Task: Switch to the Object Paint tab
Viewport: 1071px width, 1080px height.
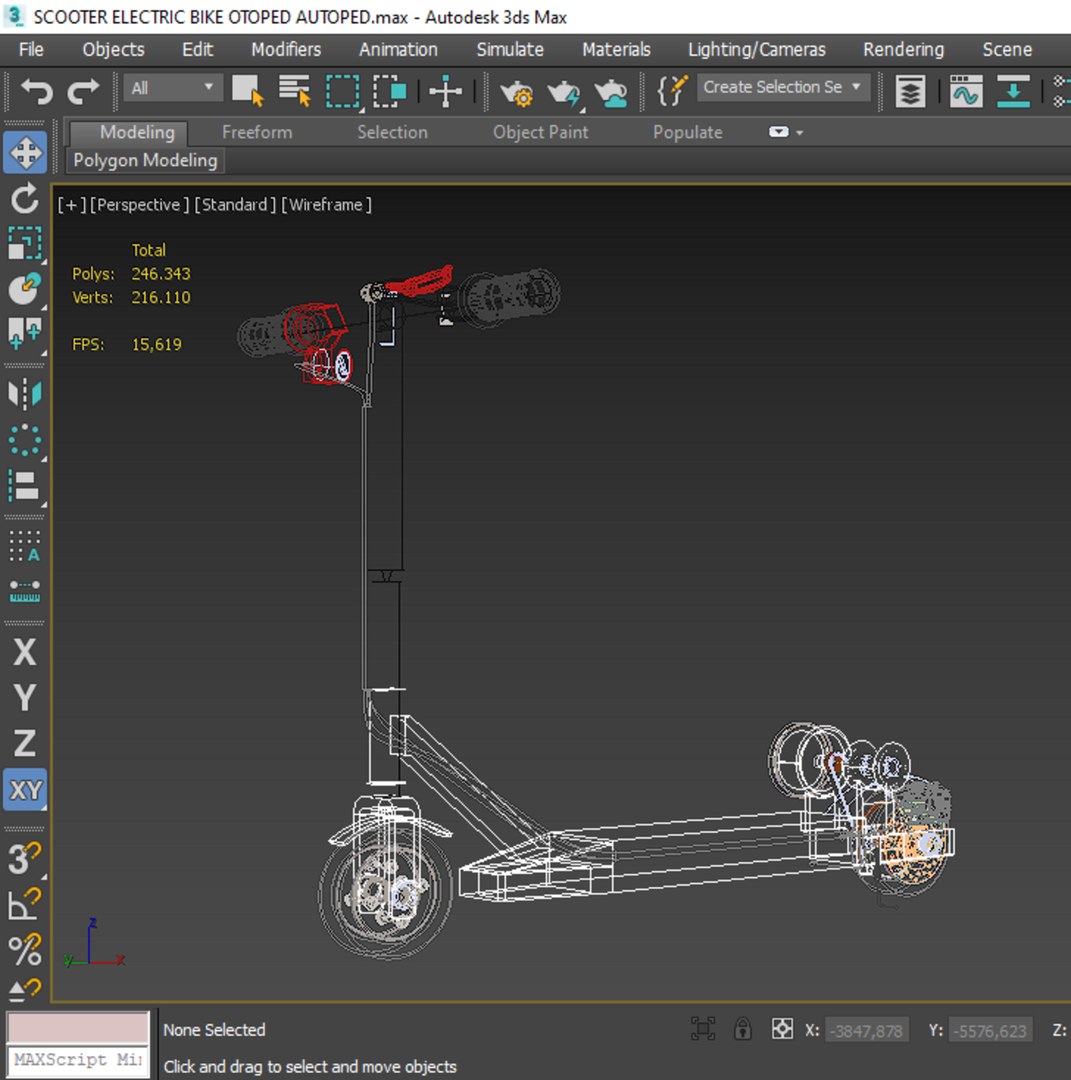Action: [540, 132]
